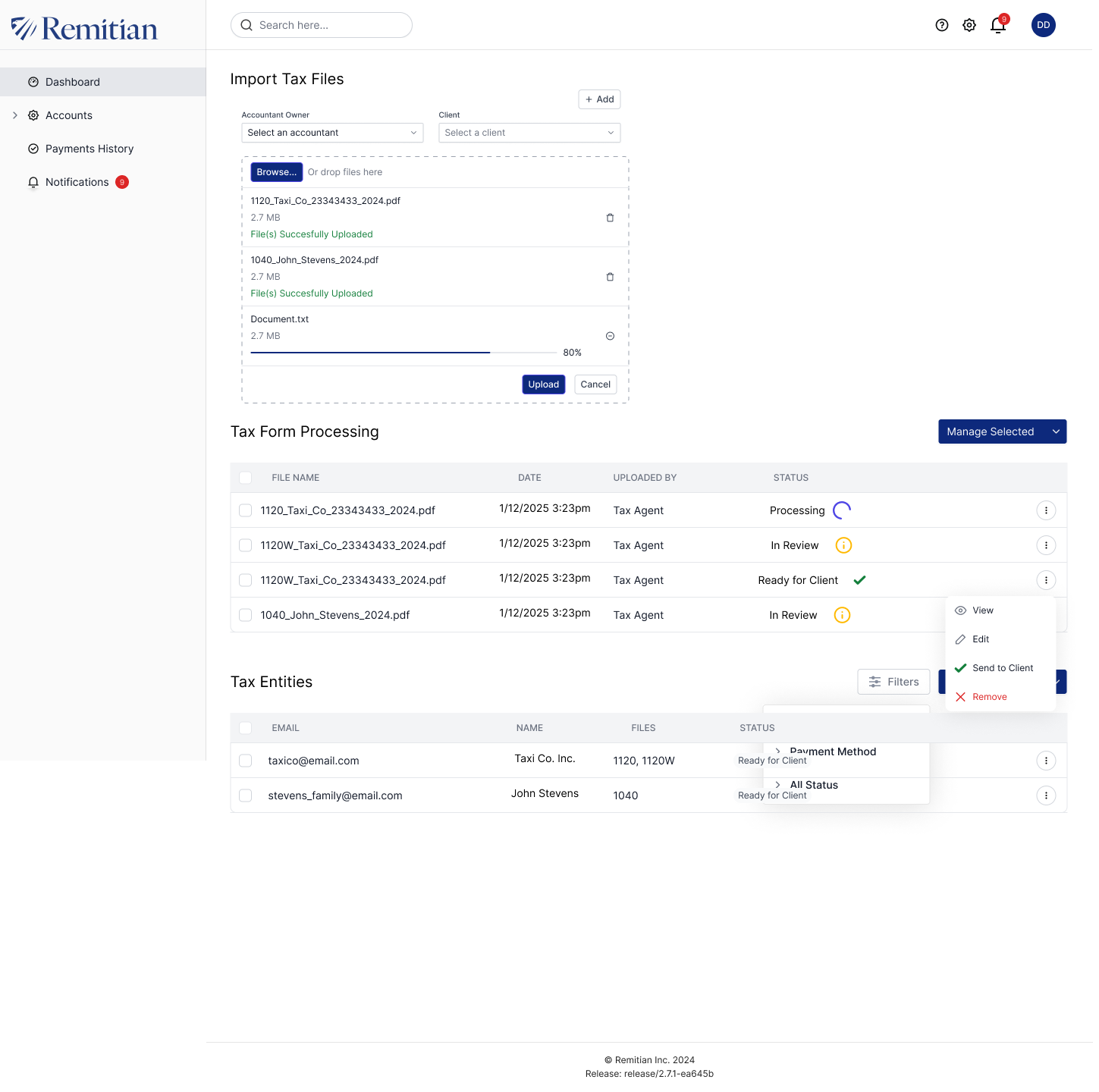Image resolution: width=1099 pixels, height=1092 pixels.
Task: Click the Document.txt upload progress bar
Action: point(403,353)
